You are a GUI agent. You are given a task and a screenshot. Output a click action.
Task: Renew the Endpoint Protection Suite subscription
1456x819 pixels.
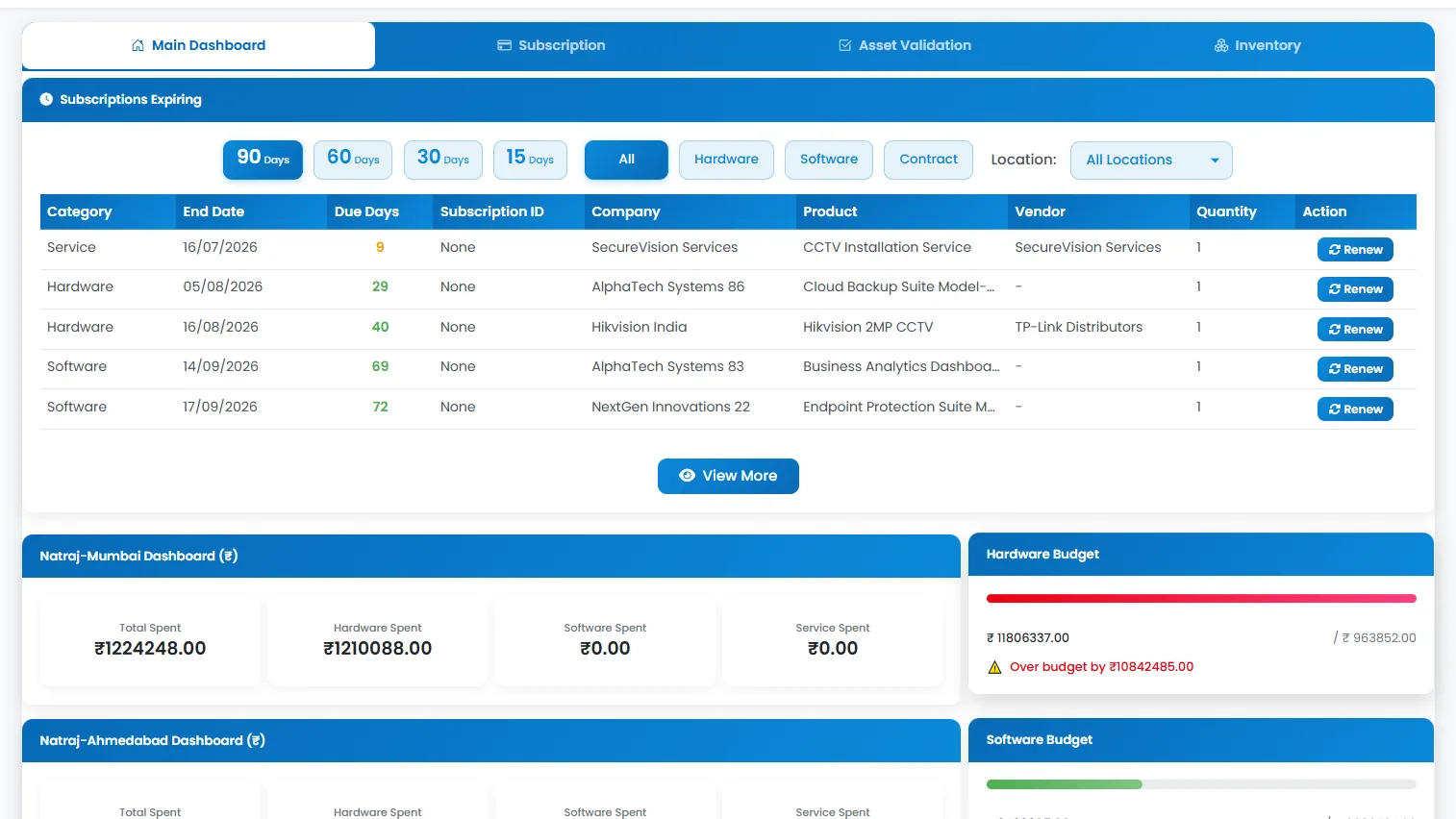click(x=1355, y=409)
